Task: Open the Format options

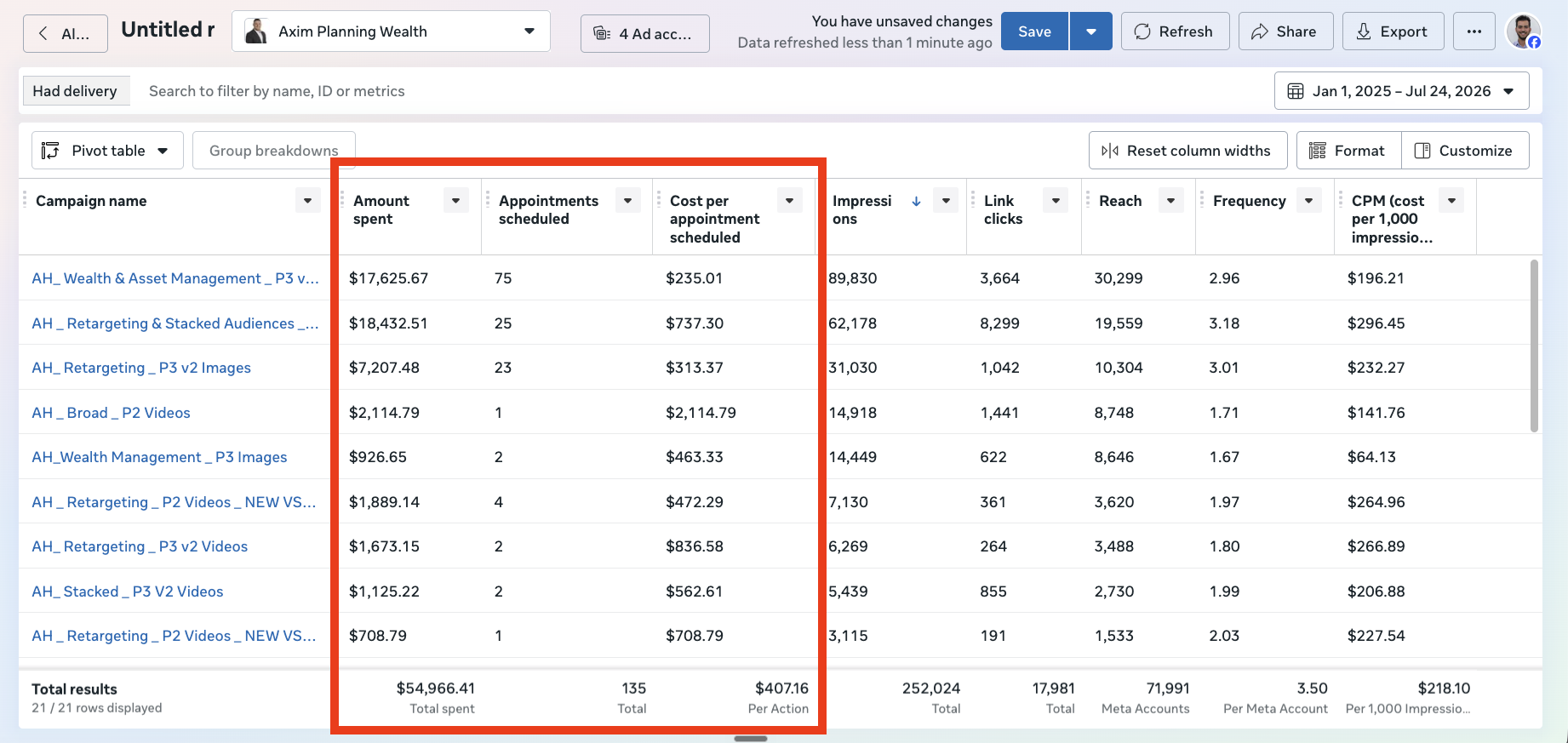Action: click(x=1348, y=151)
